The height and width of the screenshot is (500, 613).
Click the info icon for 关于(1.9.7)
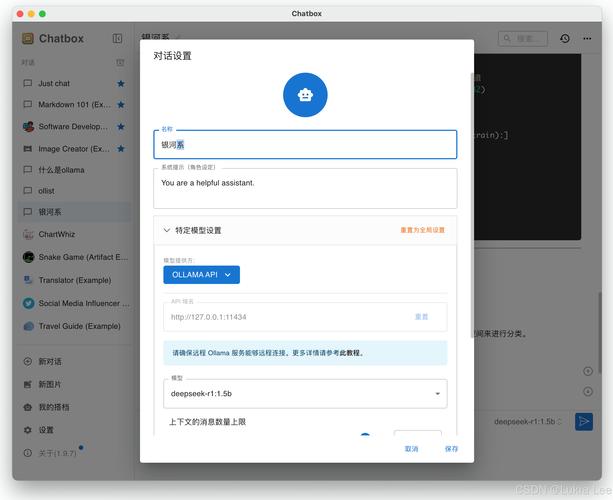coord(28,453)
